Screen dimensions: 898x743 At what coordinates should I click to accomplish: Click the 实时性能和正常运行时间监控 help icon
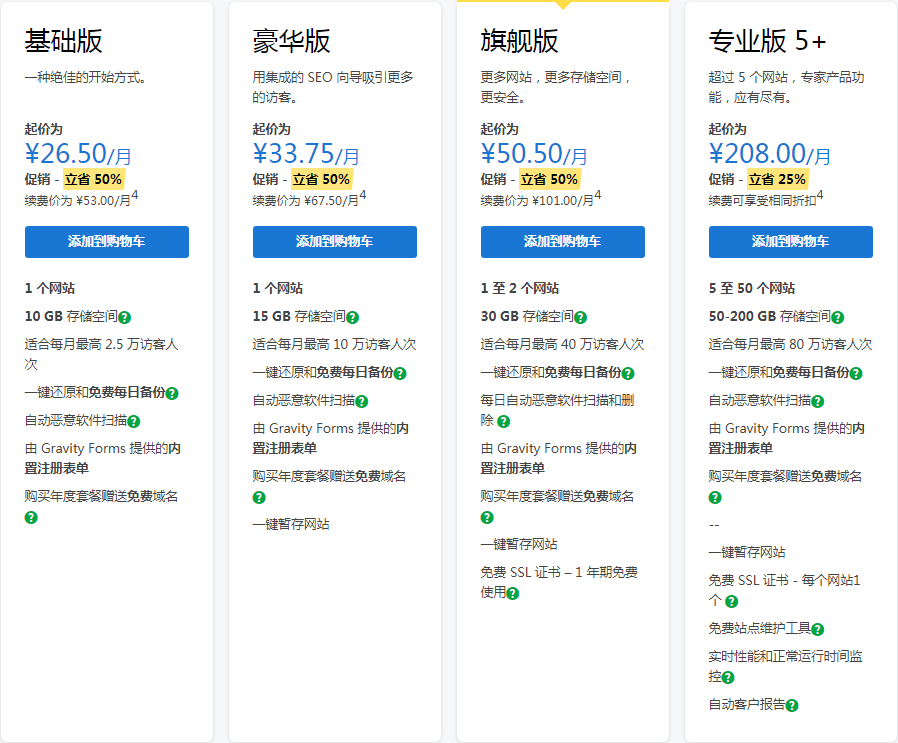(x=728, y=675)
